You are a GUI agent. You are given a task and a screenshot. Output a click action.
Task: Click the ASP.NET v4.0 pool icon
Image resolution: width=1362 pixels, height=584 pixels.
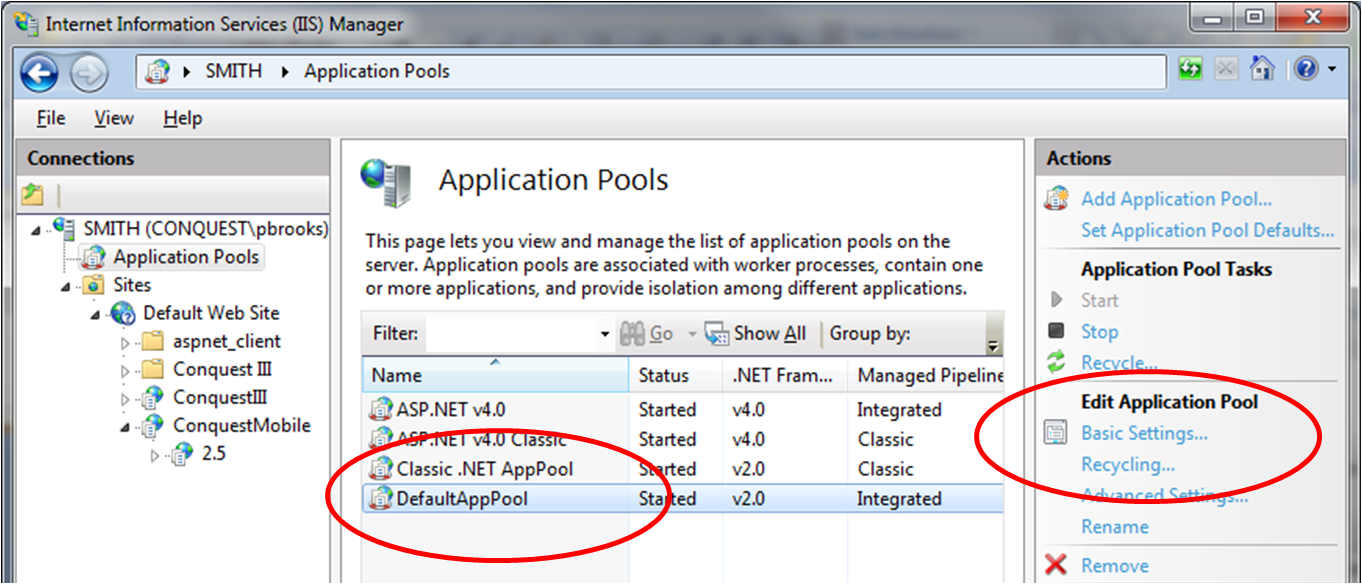pyautogui.click(x=381, y=409)
